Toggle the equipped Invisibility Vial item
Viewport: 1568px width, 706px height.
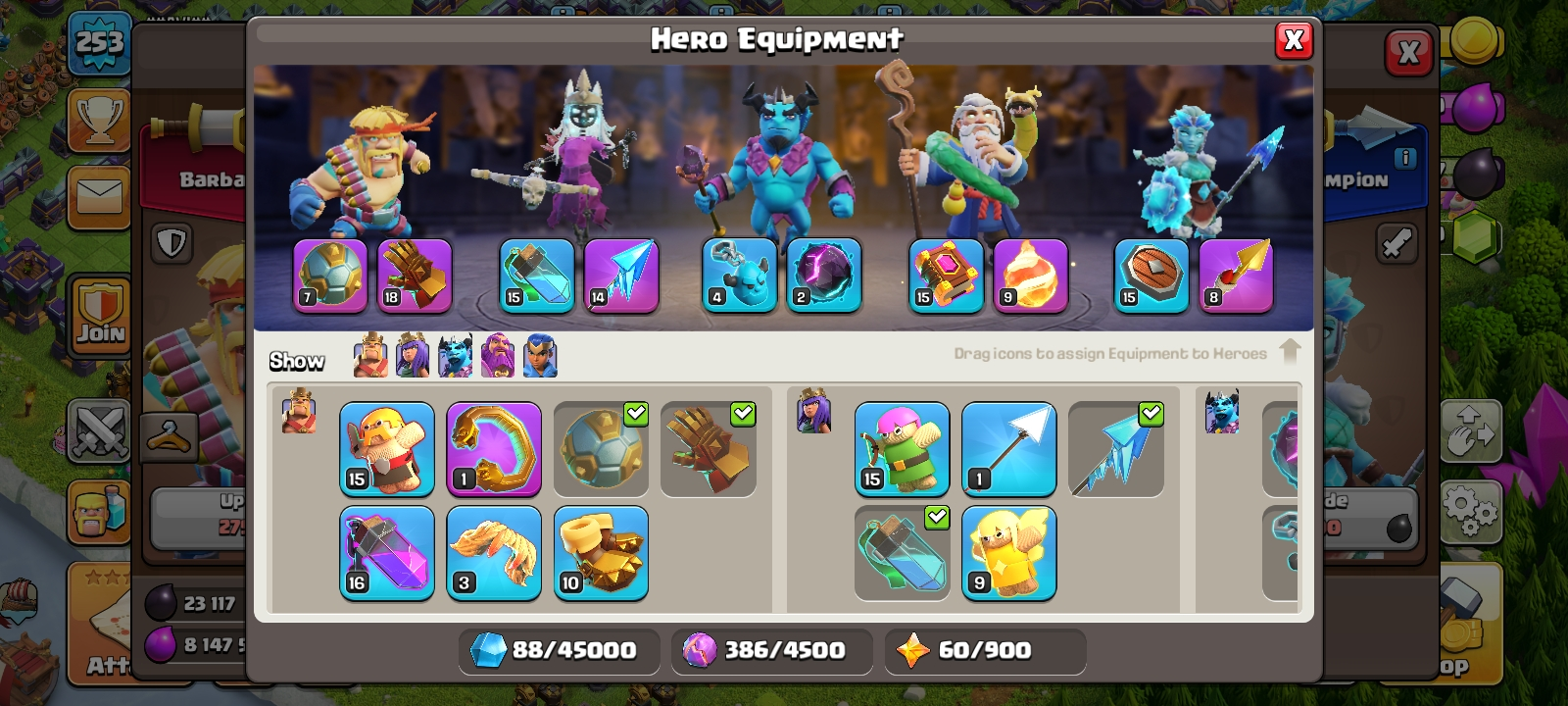pyautogui.click(x=903, y=553)
